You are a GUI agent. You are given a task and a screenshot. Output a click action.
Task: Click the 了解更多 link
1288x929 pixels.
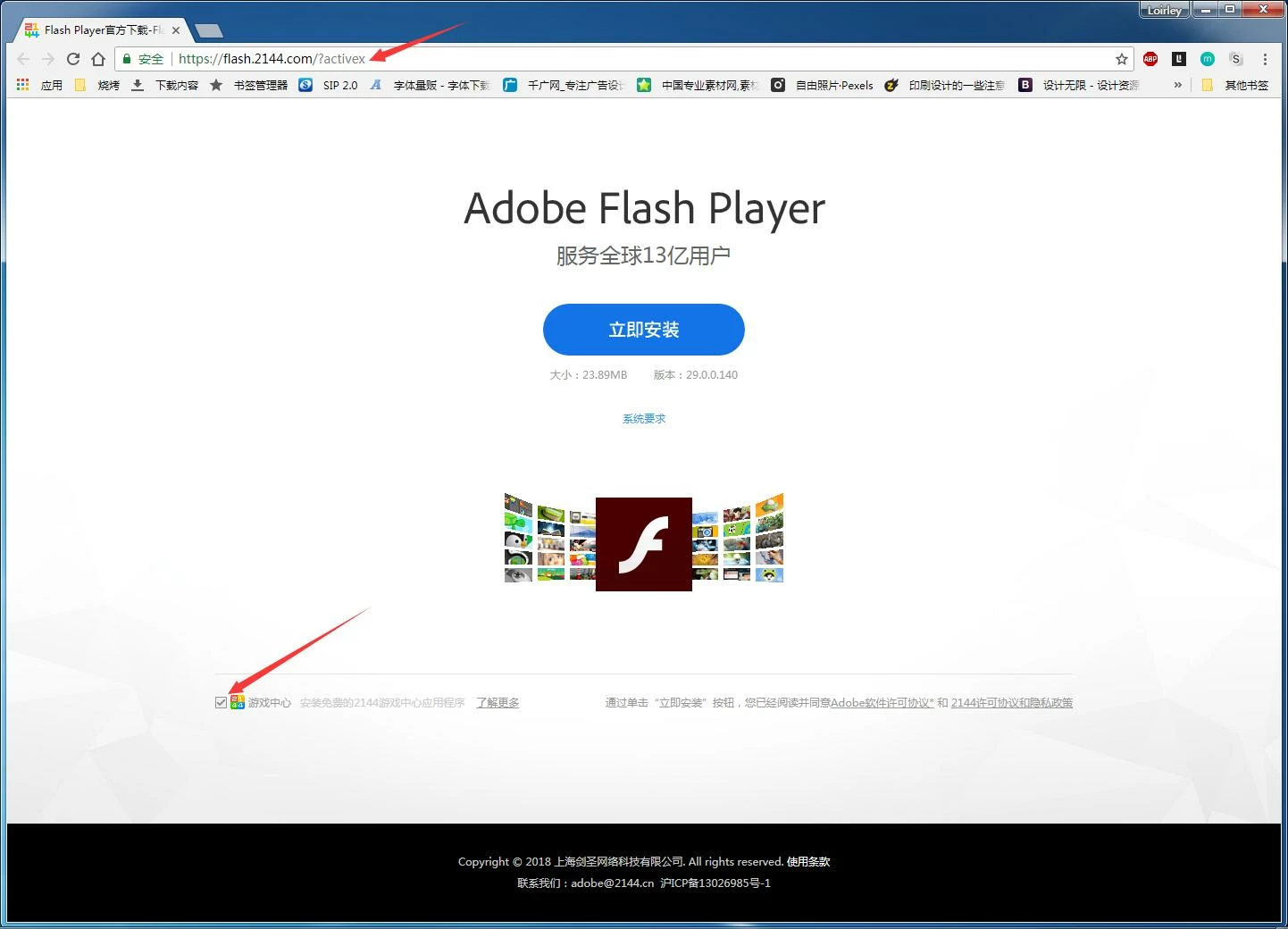(x=498, y=703)
